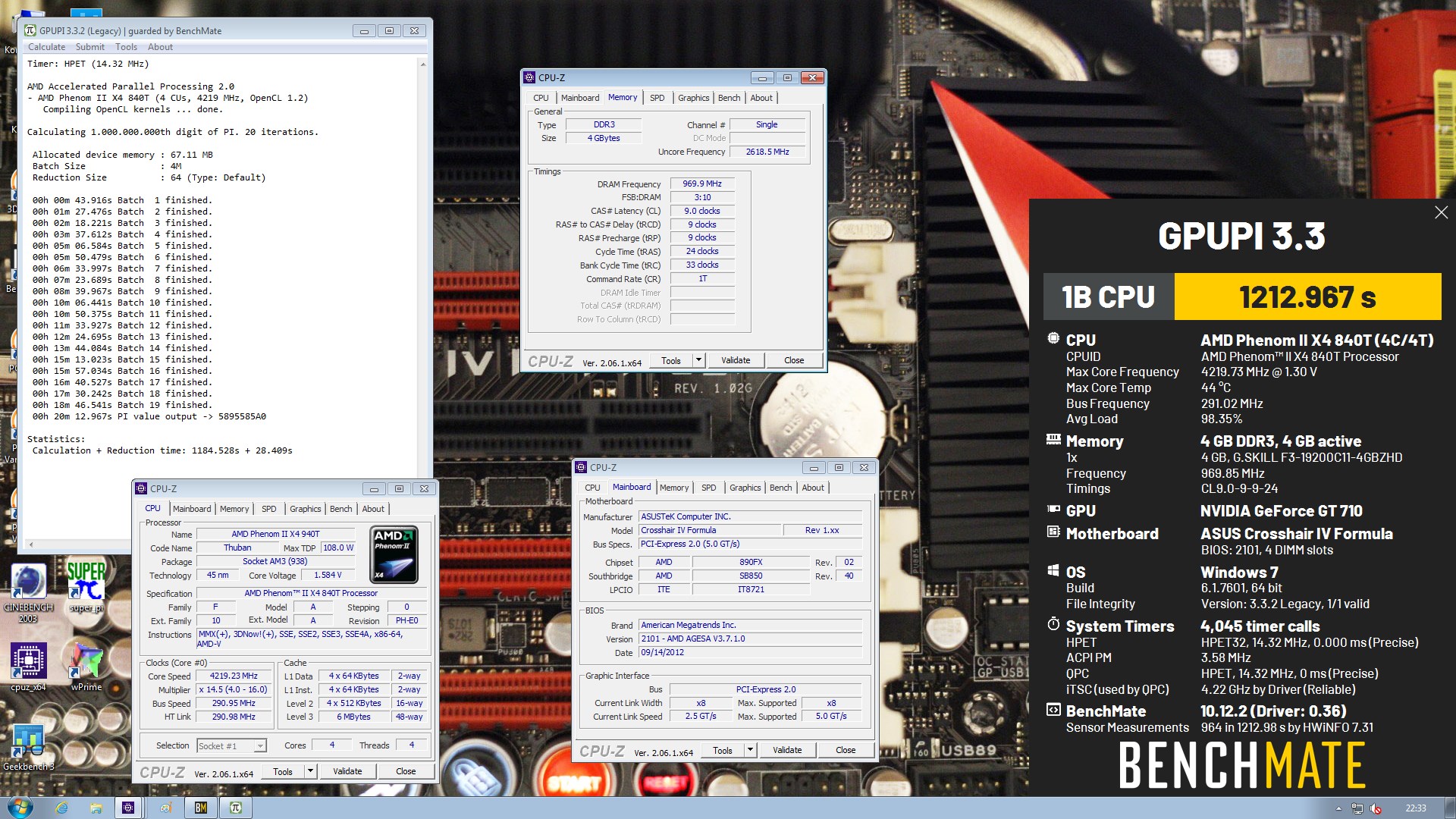This screenshot has height=819, width=1456.
Task: Click the BIOS Date field 09/14/2012
Action: click(x=751, y=652)
